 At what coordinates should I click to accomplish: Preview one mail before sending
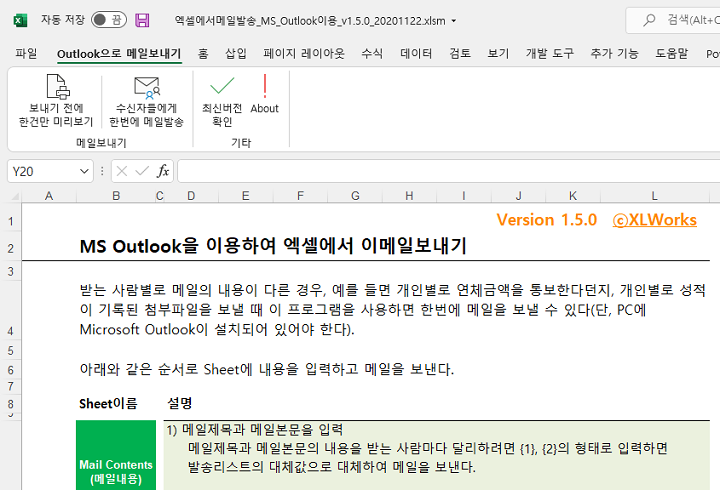pos(55,100)
